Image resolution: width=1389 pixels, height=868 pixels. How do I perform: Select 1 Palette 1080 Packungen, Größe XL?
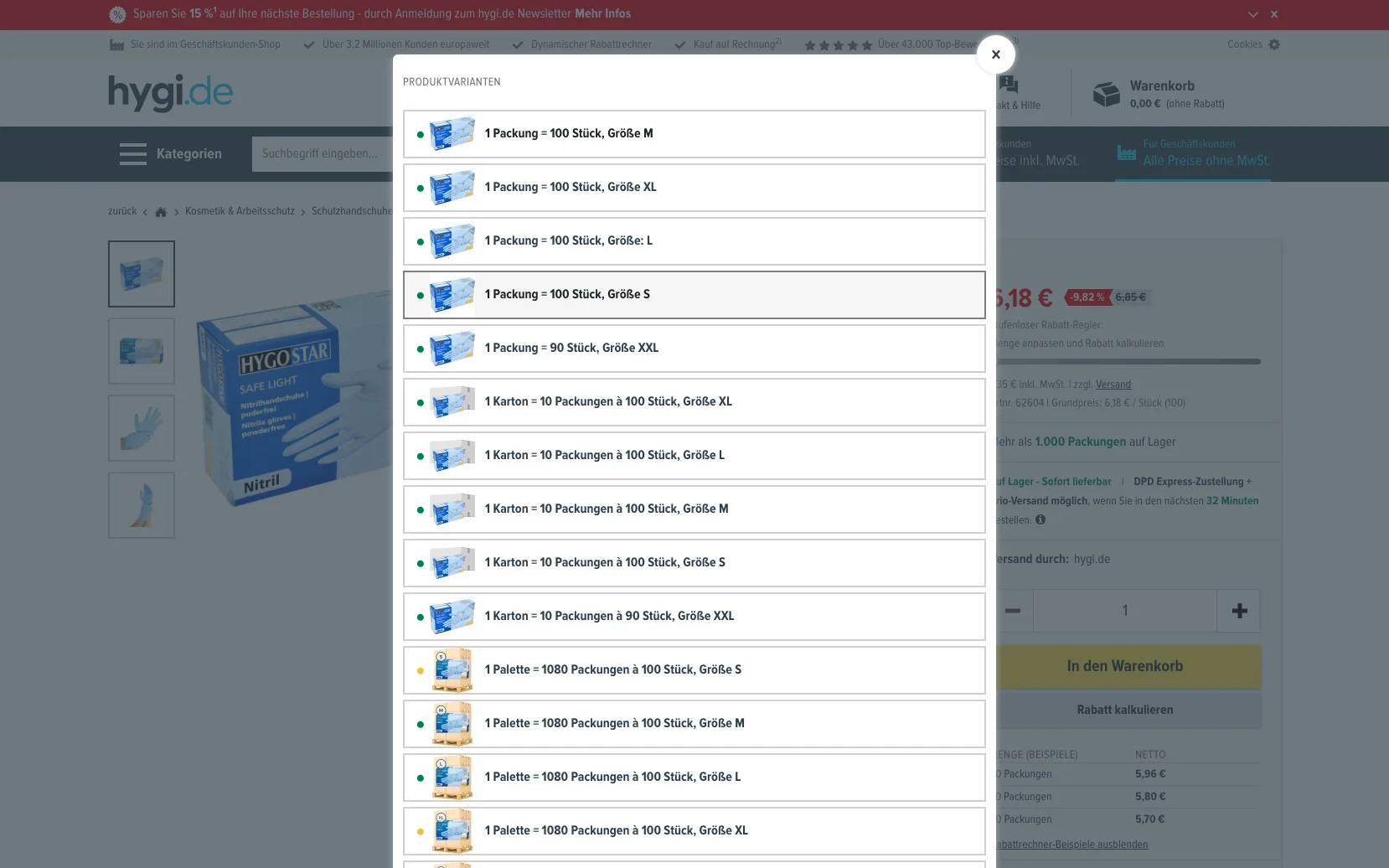click(x=694, y=831)
